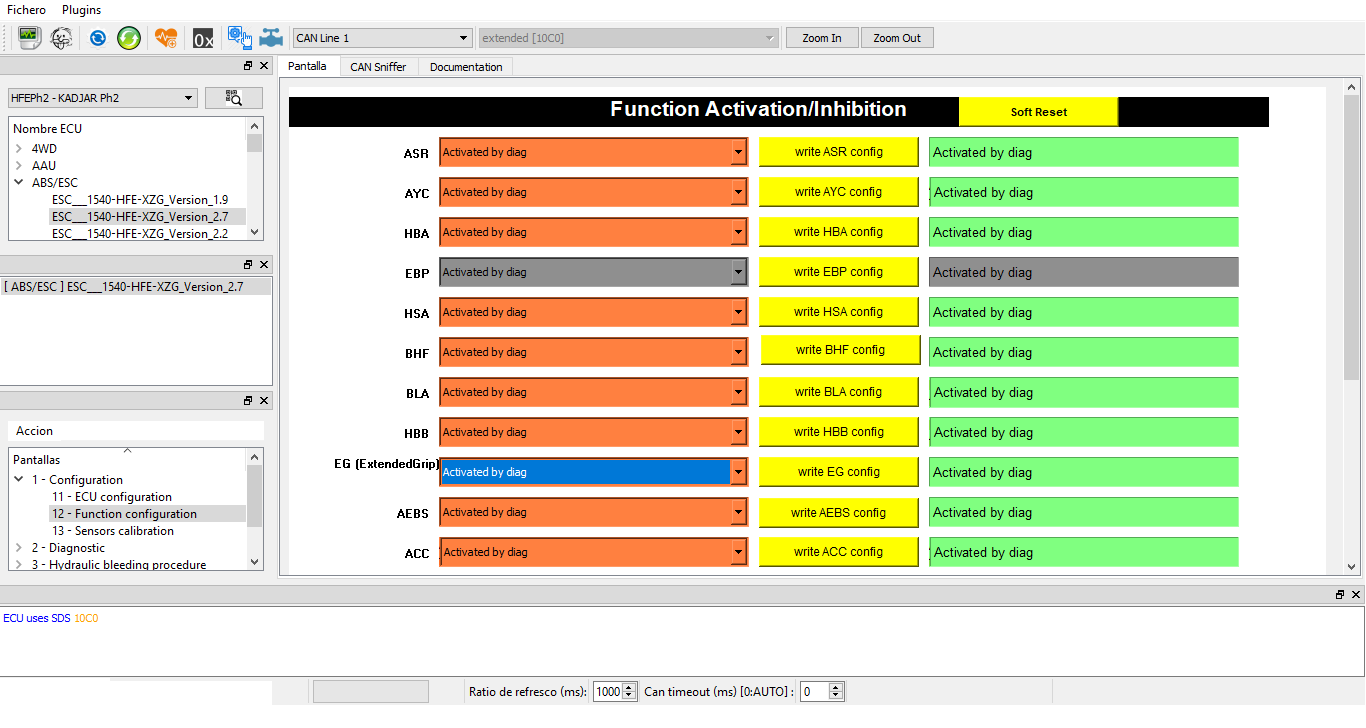Click write ACC config button
This screenshot has width=1366, height=728.
[838, 552]
